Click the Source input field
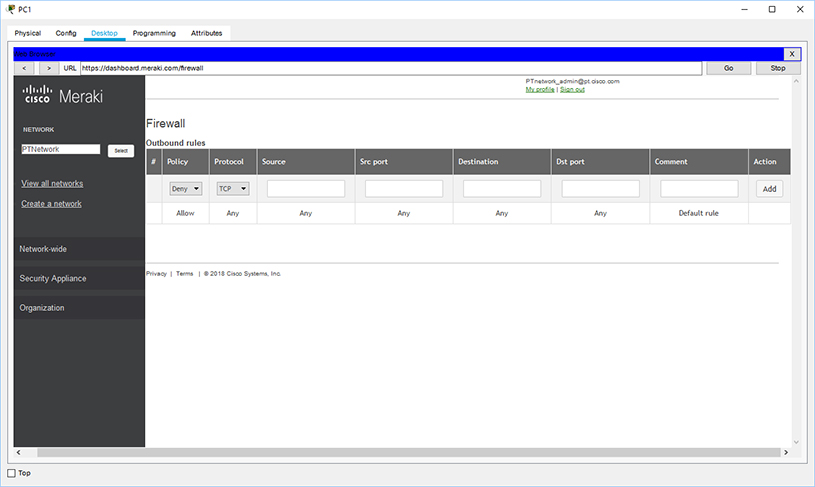 306,189
